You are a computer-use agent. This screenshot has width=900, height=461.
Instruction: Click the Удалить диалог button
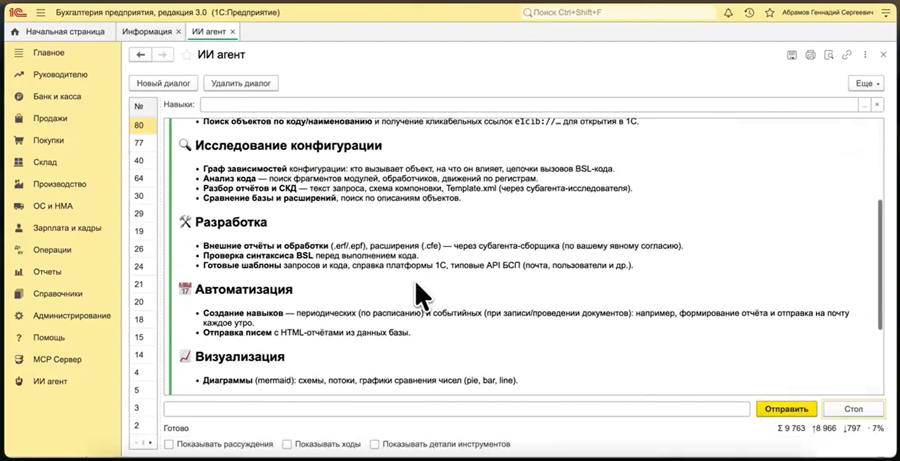click(x=241, y=83)
